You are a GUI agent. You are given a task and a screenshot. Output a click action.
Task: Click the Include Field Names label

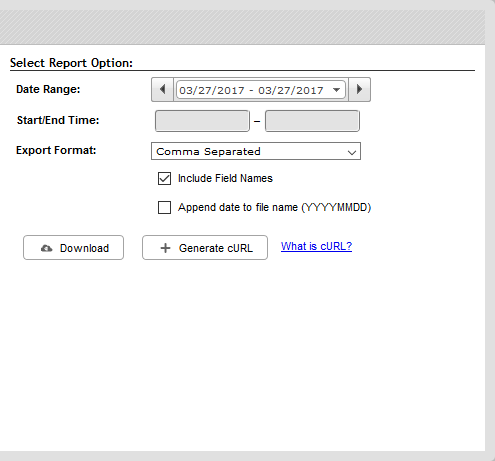click(225, 178)
